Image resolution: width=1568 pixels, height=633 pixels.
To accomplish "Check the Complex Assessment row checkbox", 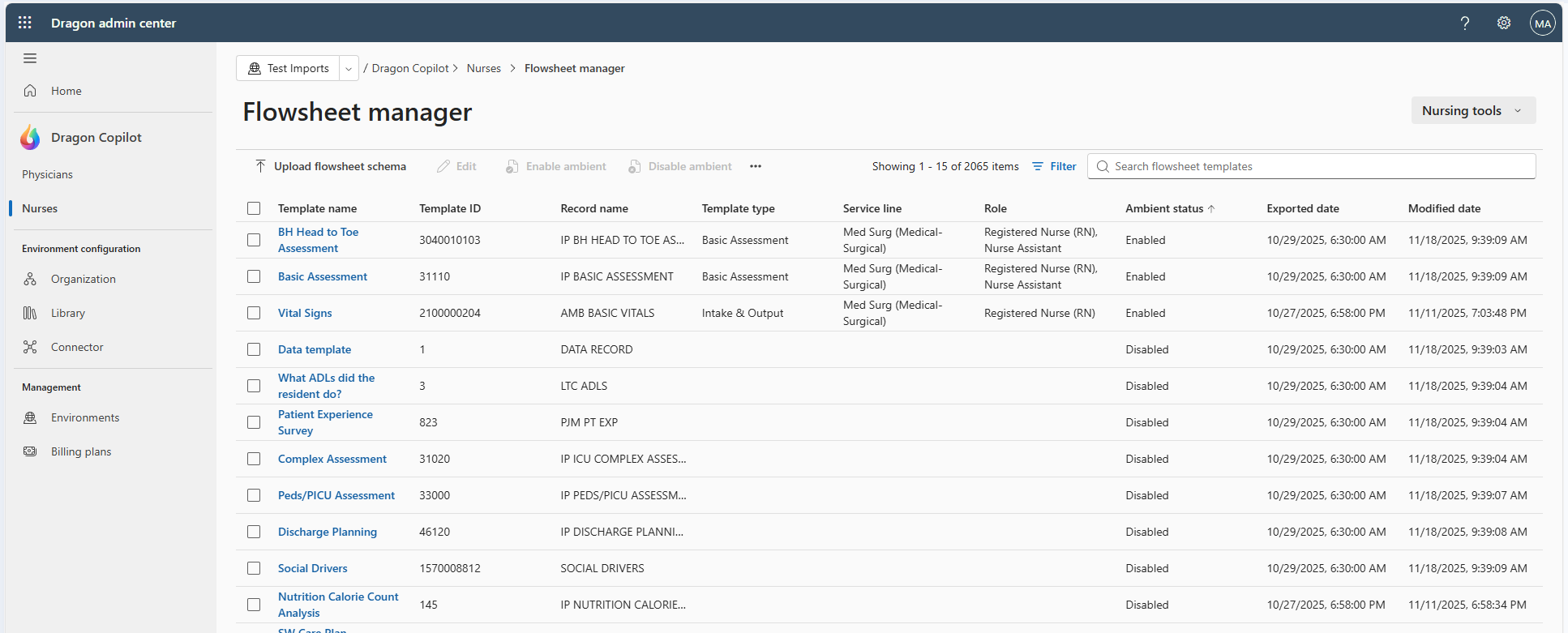I will point(254,459).
